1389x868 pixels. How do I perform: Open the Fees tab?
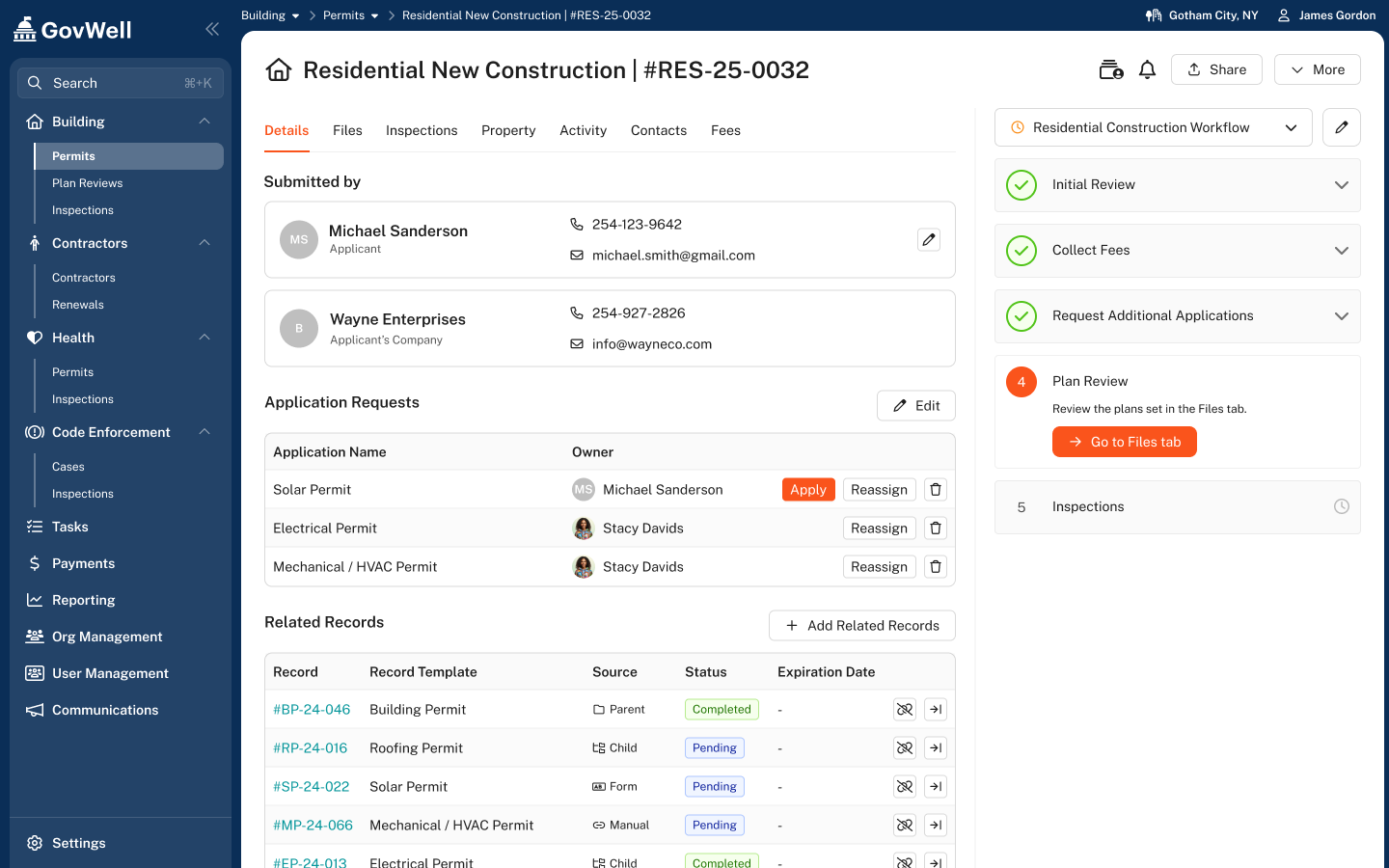(x=725, y=130)
